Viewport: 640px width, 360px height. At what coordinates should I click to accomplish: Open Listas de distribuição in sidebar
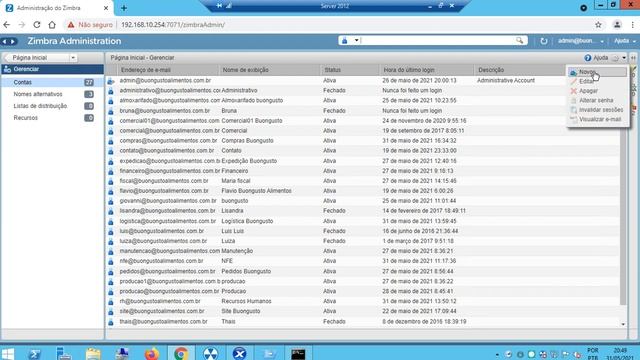pyautogui.click(x=52, y=106)
